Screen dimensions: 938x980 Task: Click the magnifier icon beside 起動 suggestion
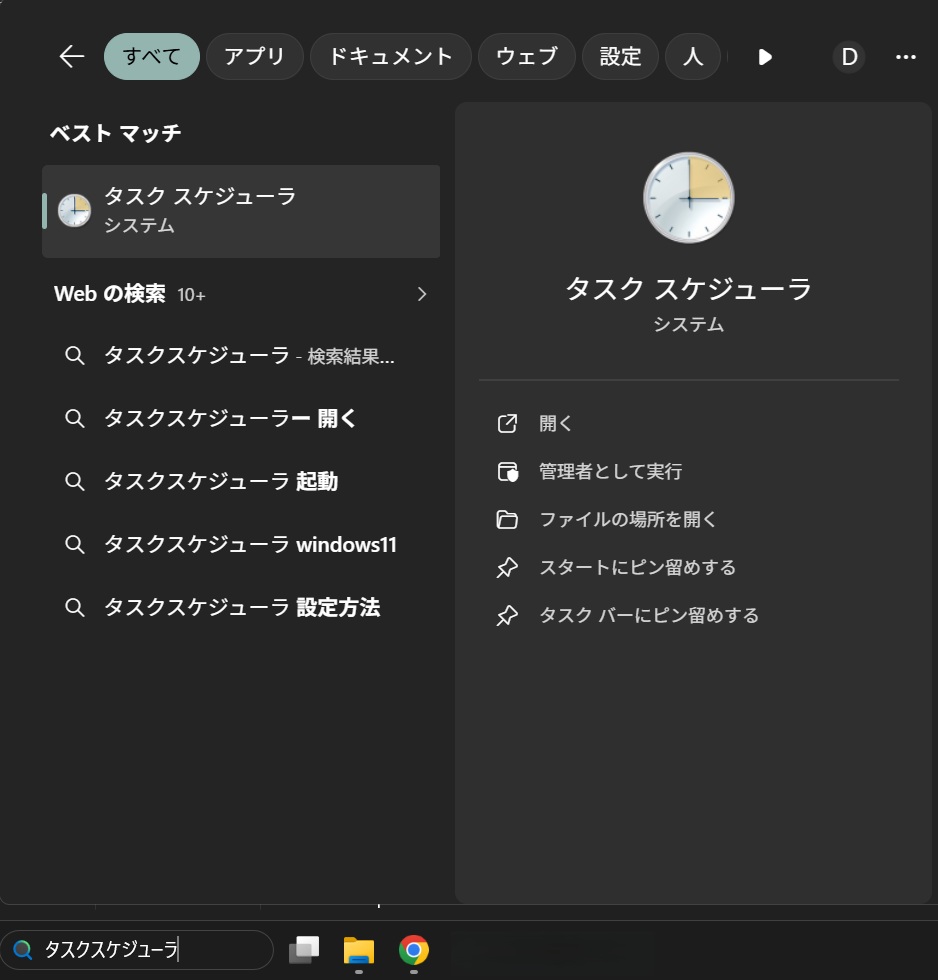coord(75,481)
